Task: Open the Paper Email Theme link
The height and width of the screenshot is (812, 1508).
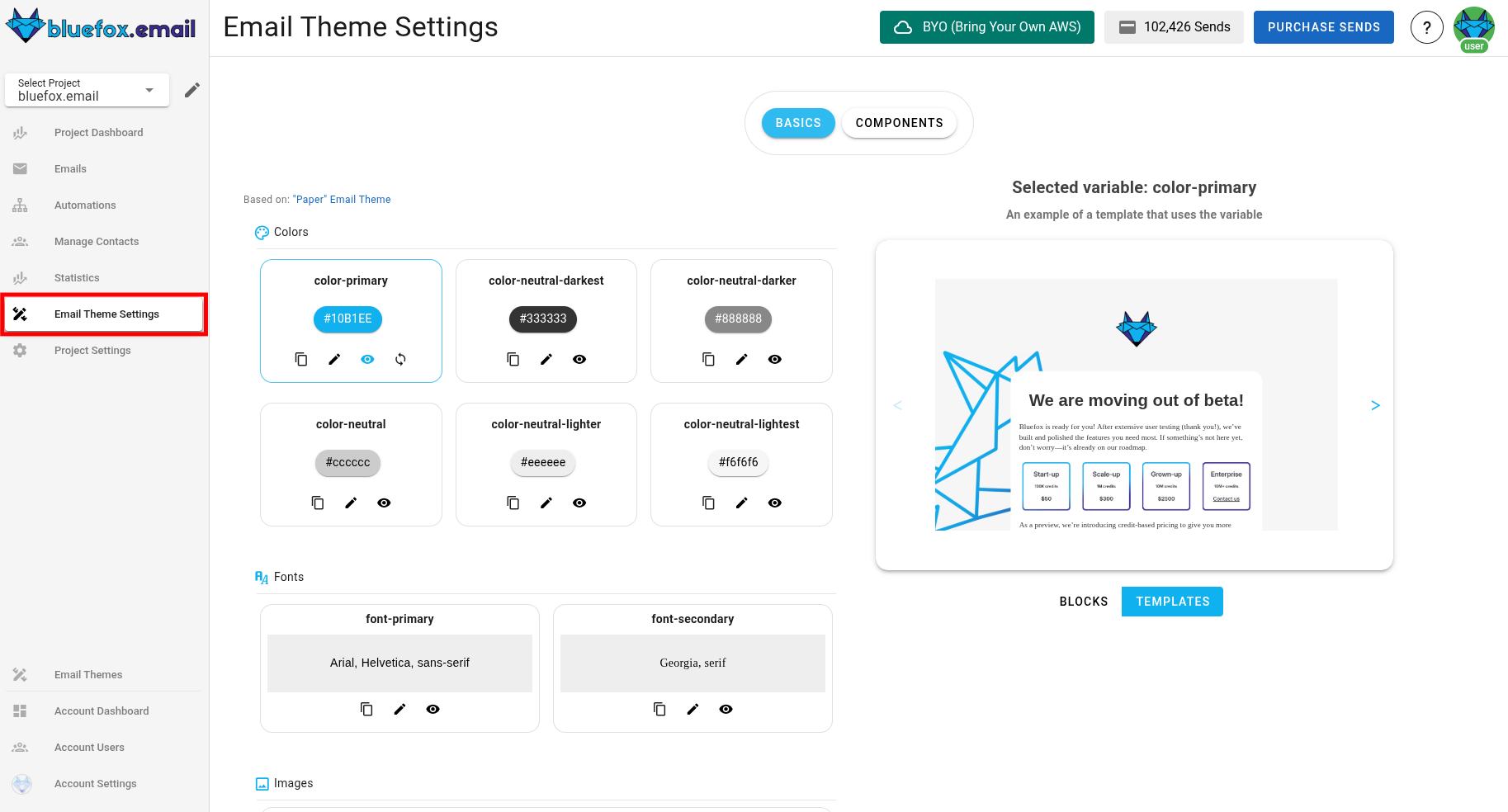Action: point(342,199)
